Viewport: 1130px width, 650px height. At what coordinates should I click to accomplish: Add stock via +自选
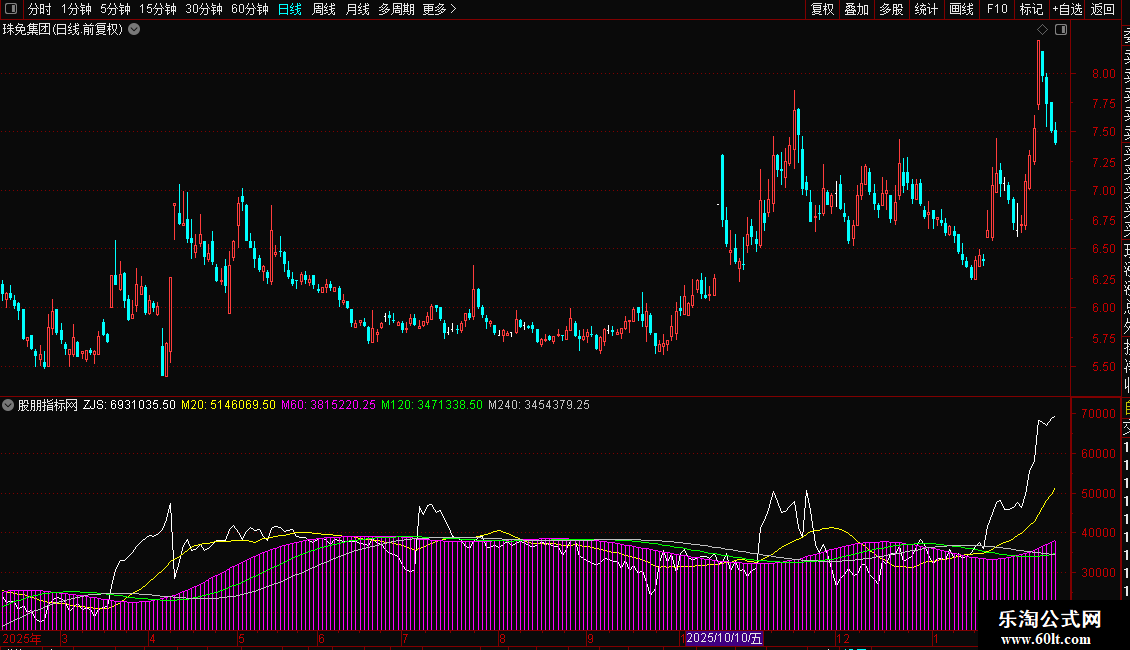[x=1067, y=9]
